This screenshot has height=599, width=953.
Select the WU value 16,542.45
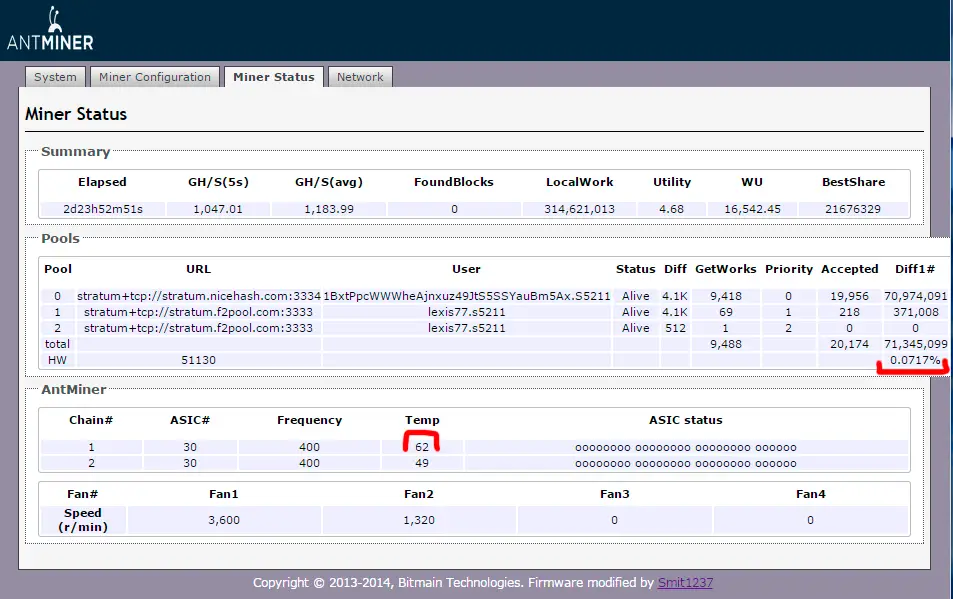click(752, 209)
